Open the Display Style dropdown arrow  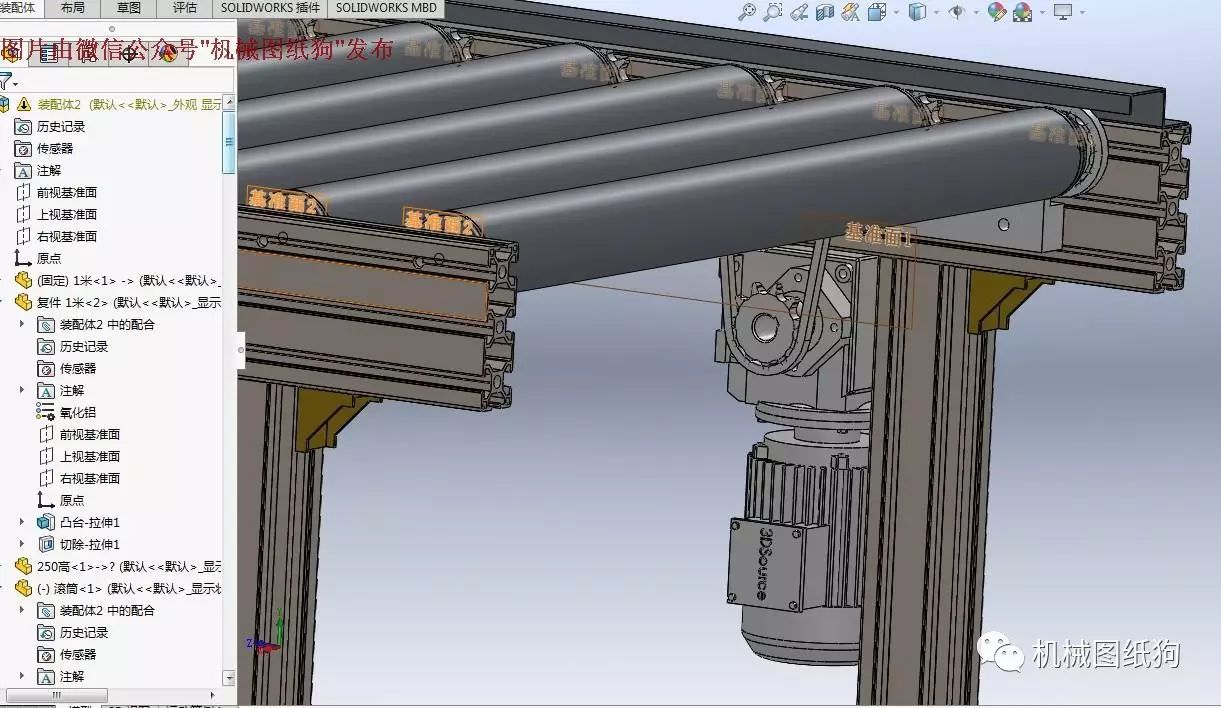point(935,13)
